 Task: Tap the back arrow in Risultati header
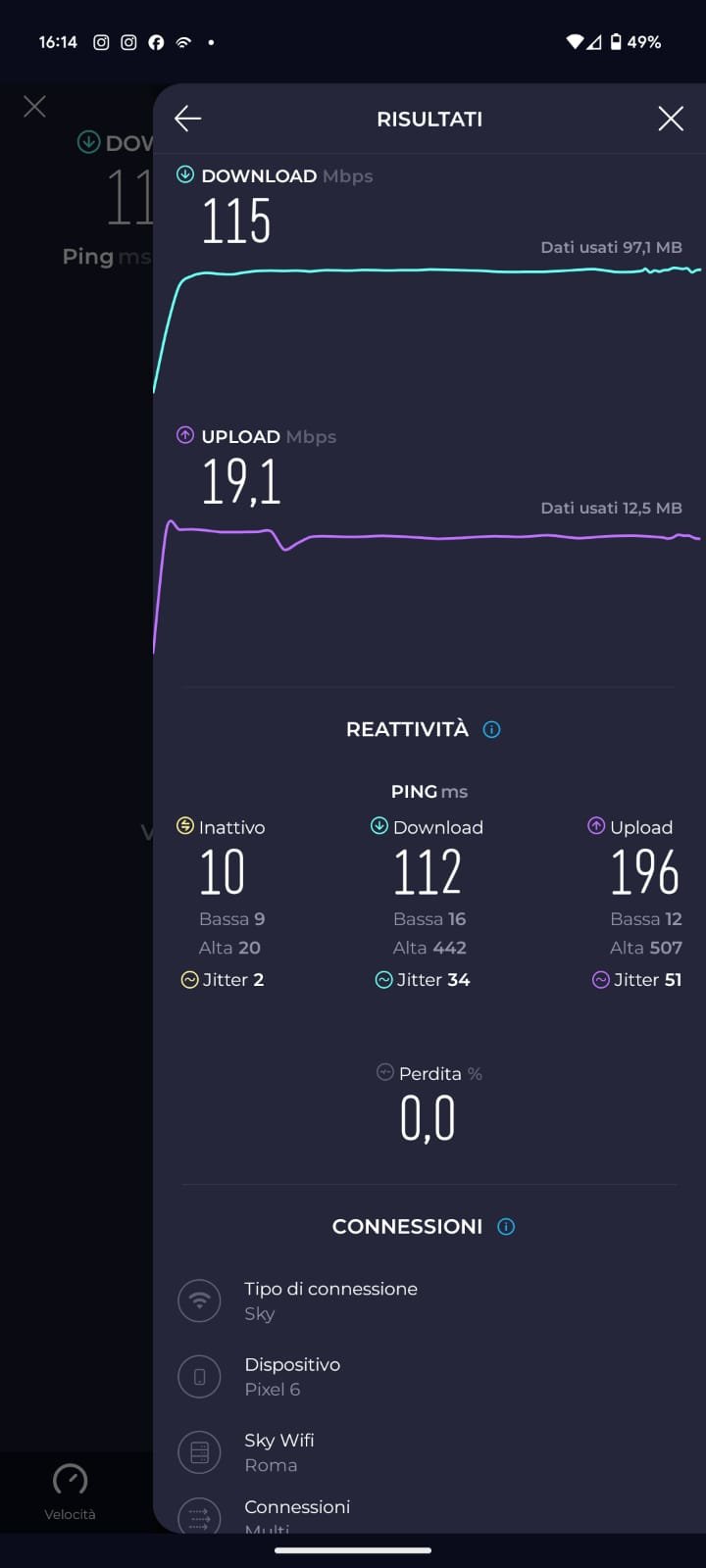[x=187, y=119]
